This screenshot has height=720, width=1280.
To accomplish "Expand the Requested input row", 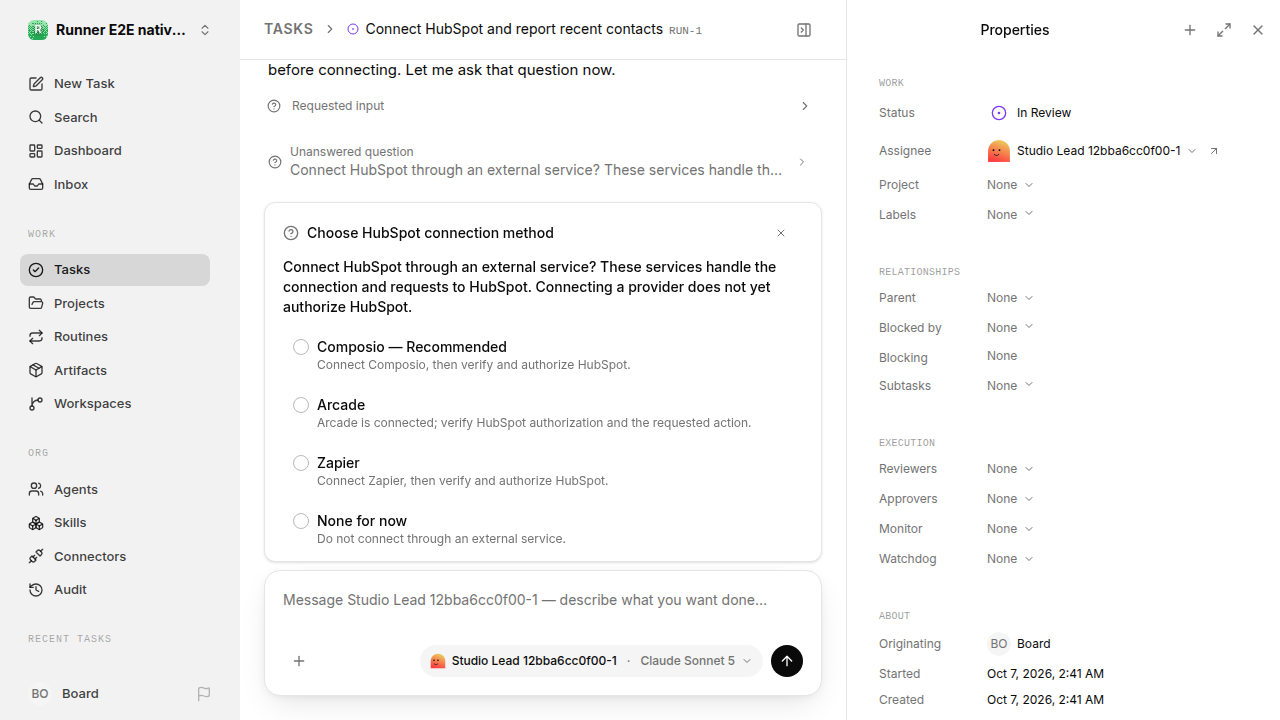I will click(x=543, y=106).
